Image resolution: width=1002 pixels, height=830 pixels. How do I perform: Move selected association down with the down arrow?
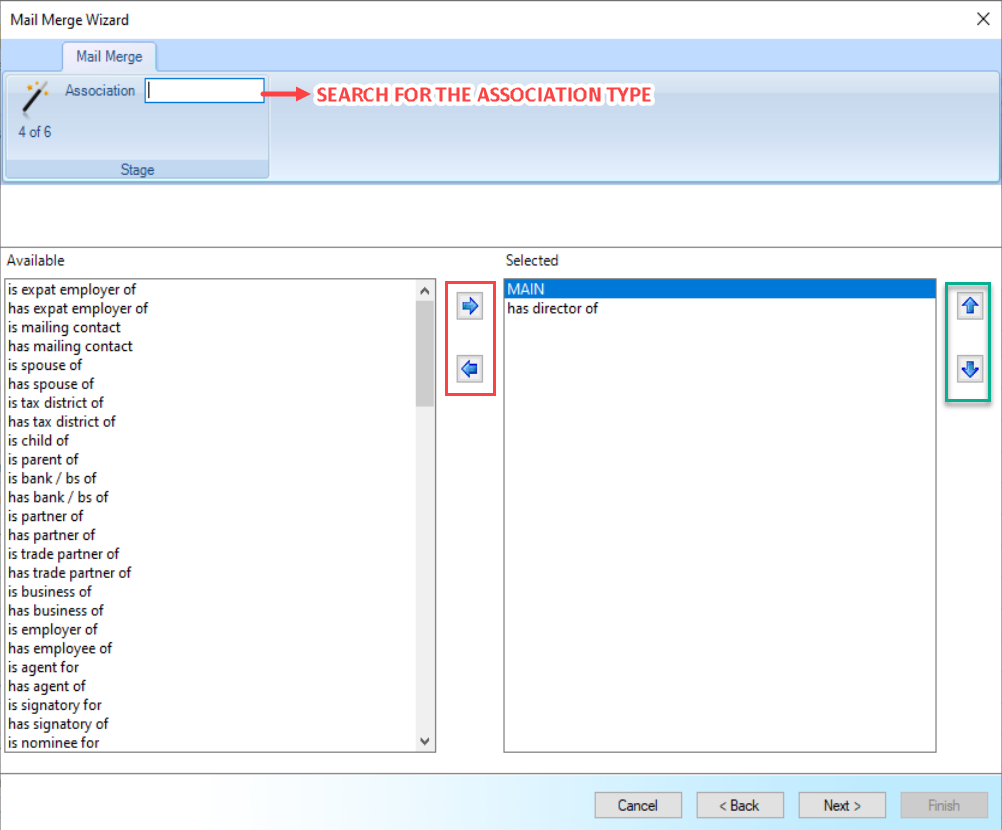969,369
